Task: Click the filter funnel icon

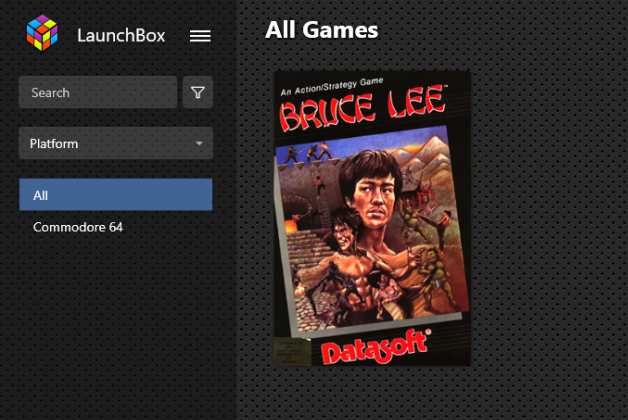Action: point(198,92)
